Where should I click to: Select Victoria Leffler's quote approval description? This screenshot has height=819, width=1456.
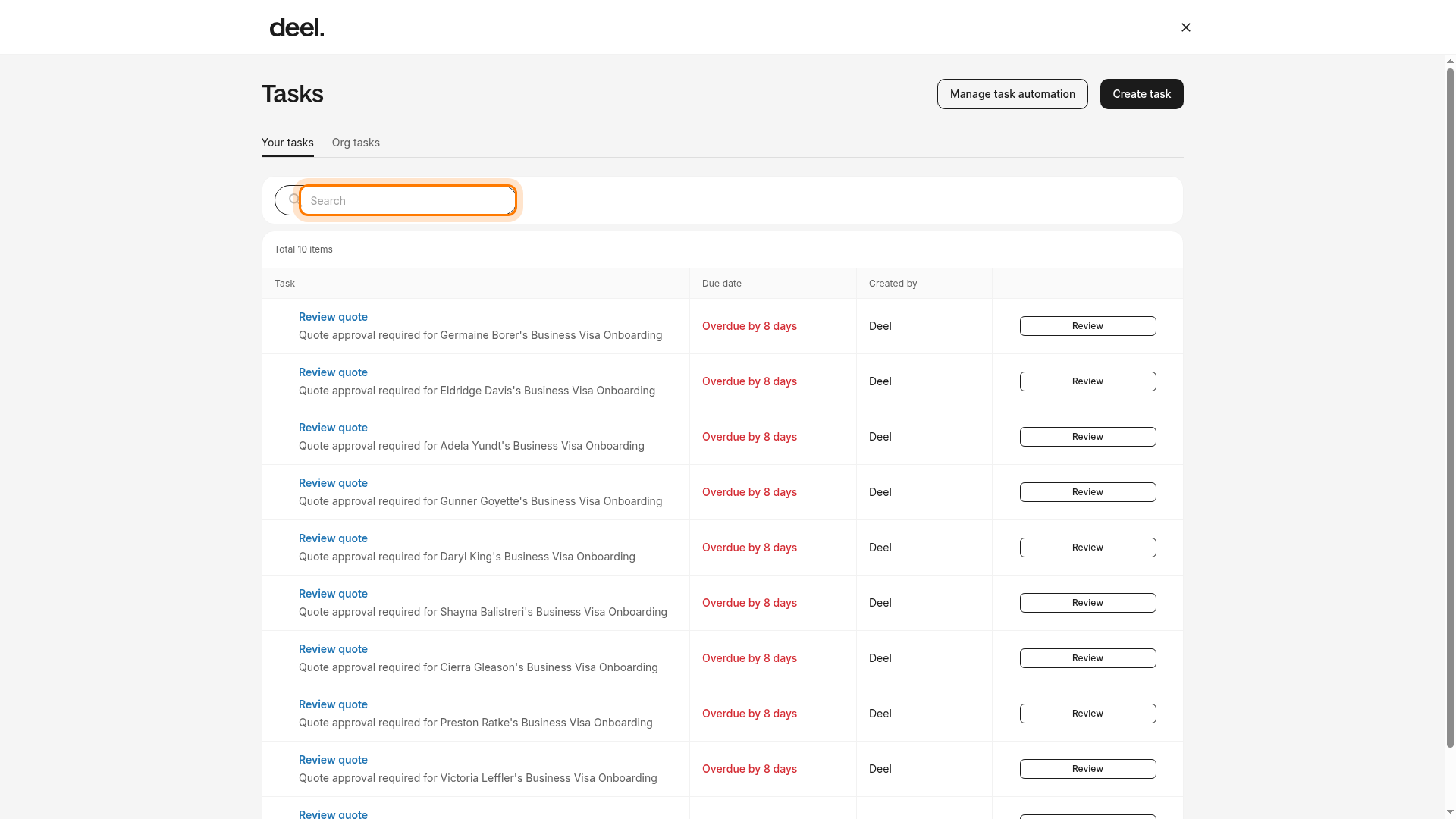[x=478, y=778]
